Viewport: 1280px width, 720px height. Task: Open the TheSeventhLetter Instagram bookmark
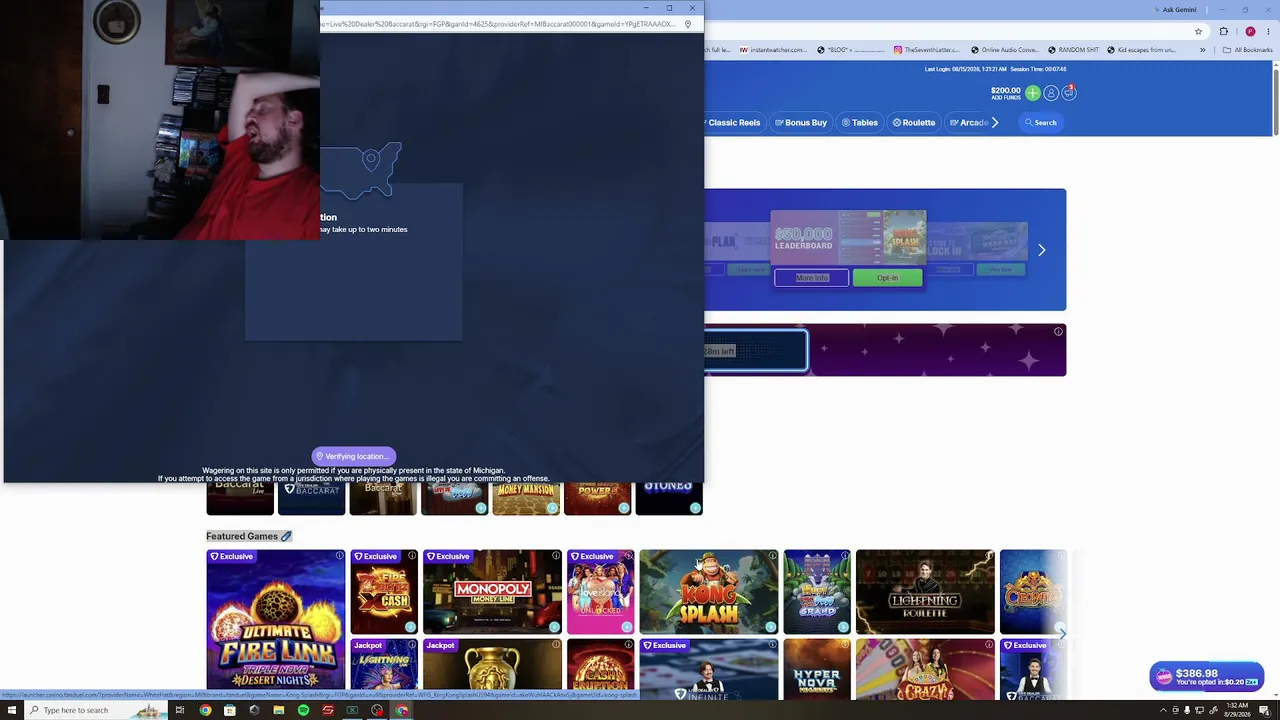(x=927, y=50)
